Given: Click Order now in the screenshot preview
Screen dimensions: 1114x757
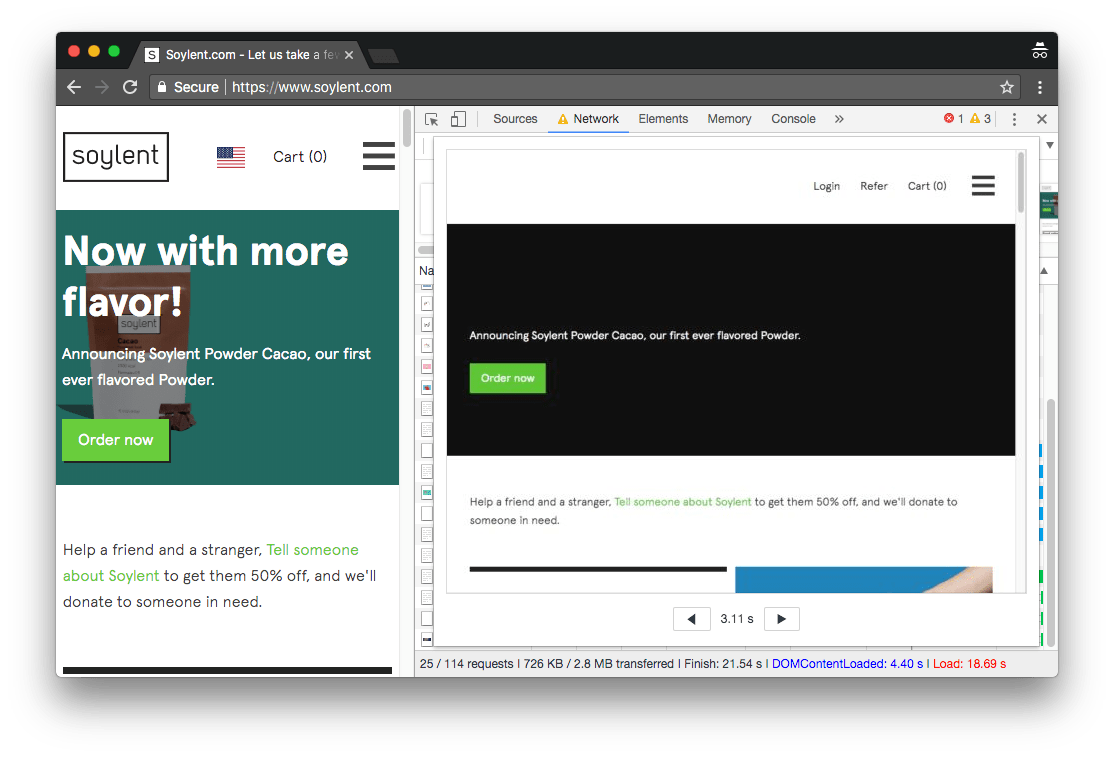Looking at the screenshot, I should (507, 378).
